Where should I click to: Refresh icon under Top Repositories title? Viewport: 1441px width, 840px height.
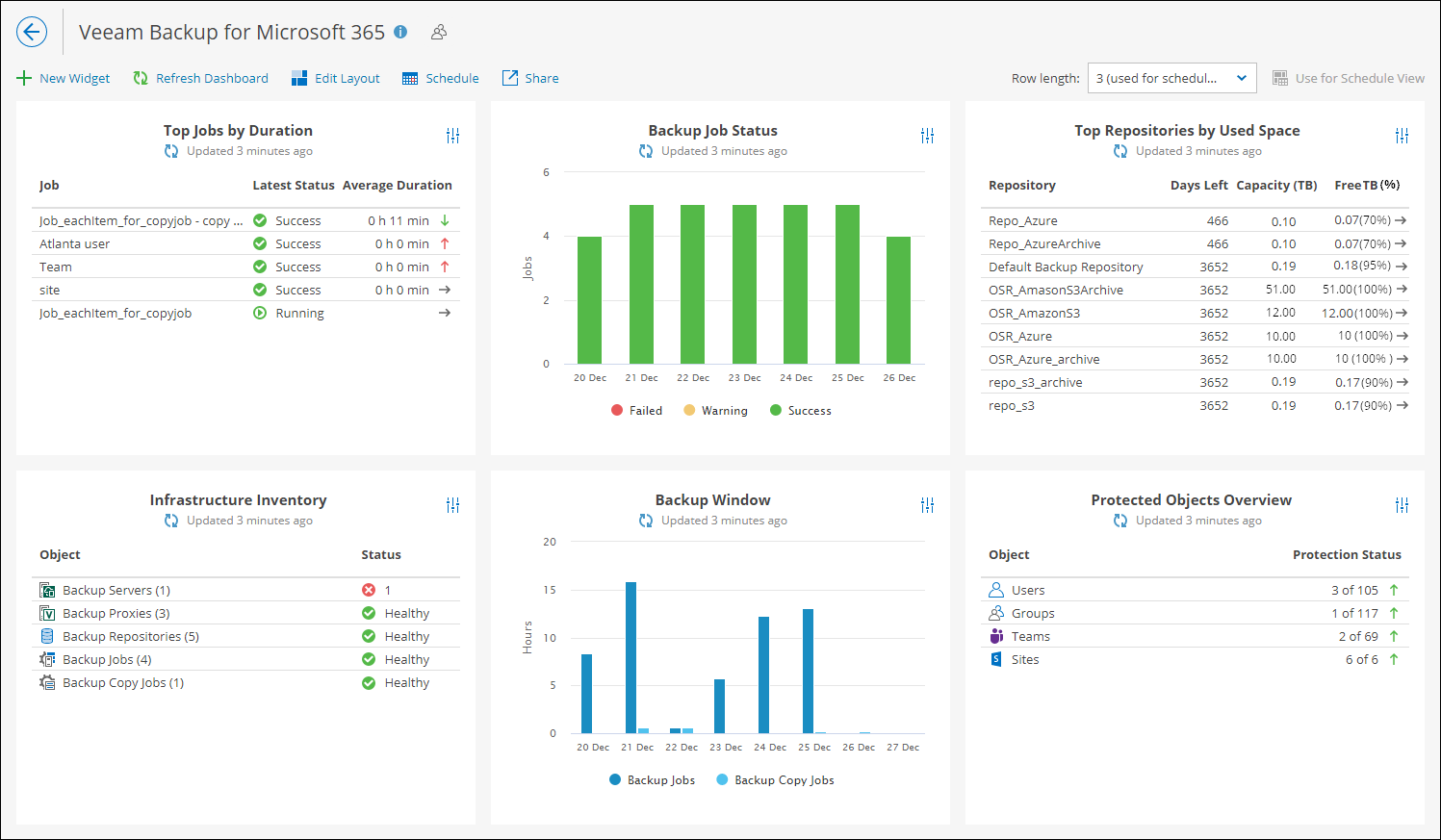point(1120,151)
